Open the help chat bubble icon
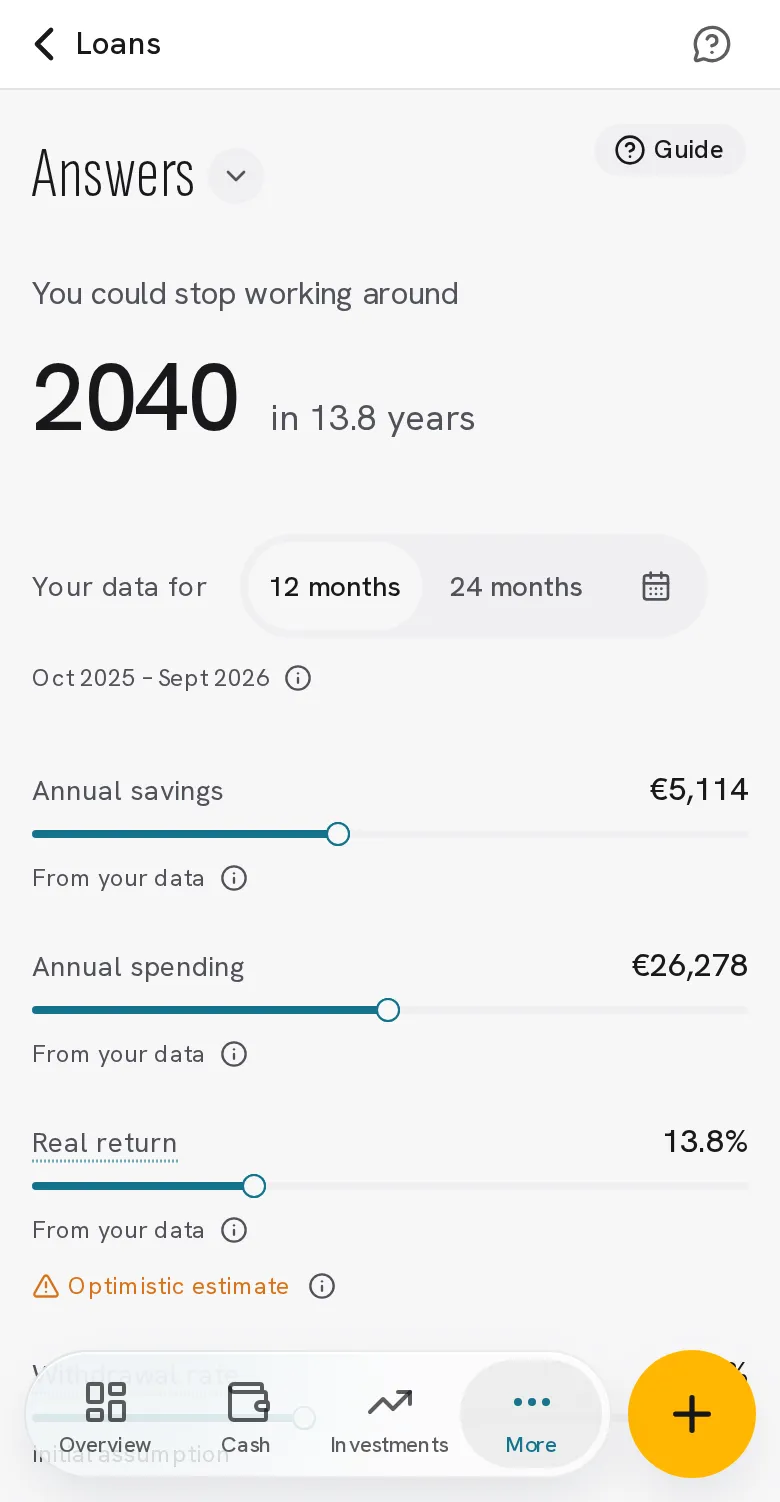Screen dimensions: 780x1502 coord(711,44)
